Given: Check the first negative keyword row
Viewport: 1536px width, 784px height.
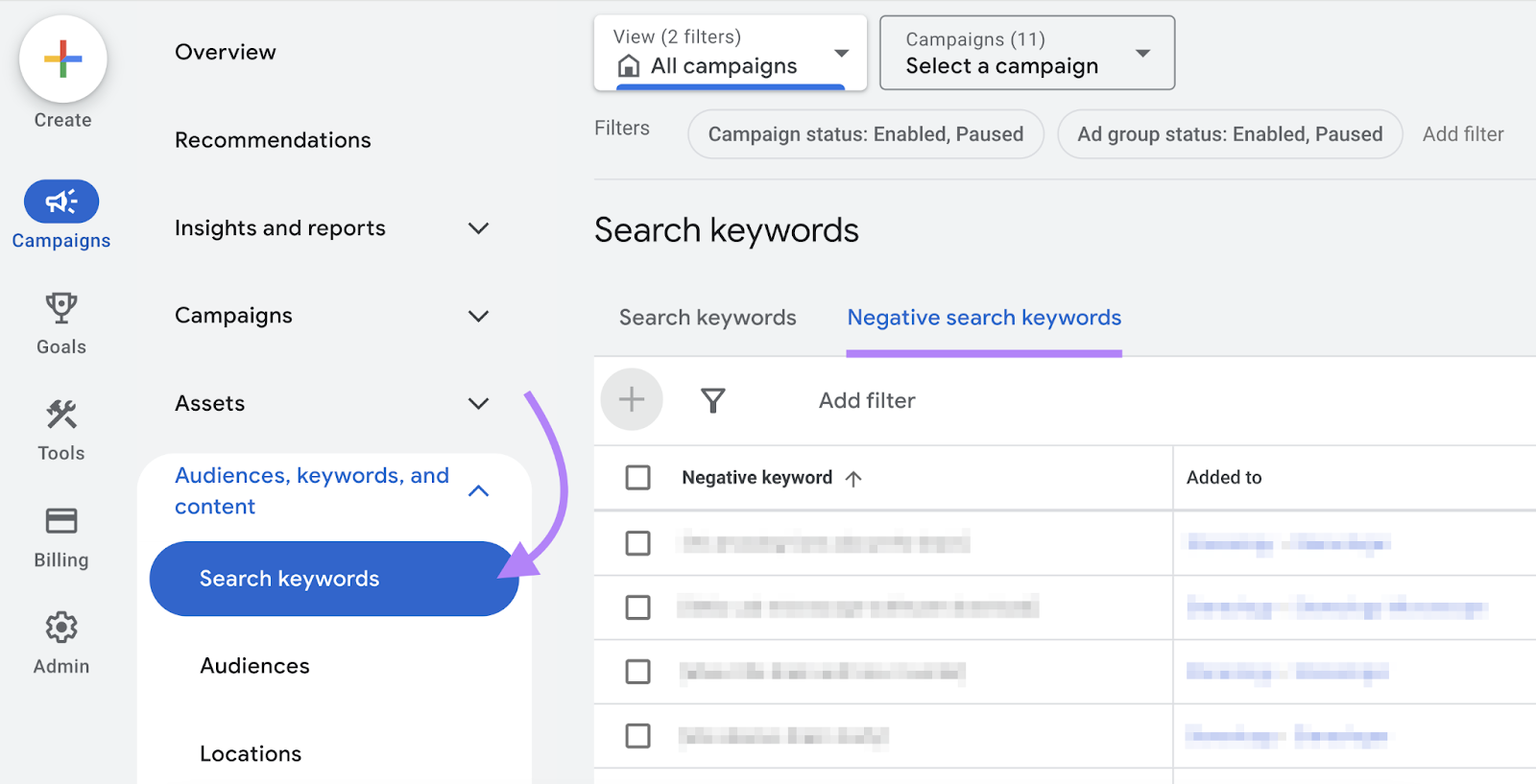Looking at the screenshot, I should tap(637, 543).
